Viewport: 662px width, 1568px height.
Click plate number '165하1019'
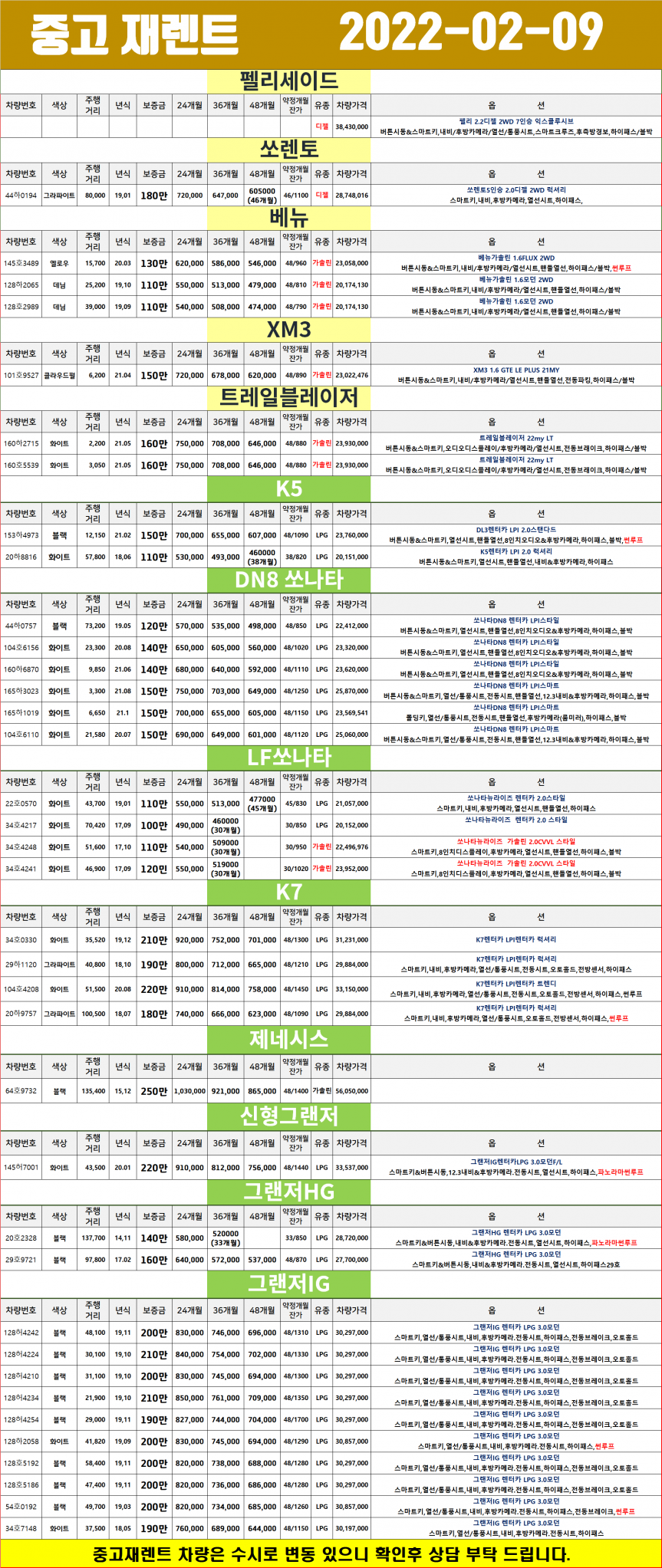(21, 712)
